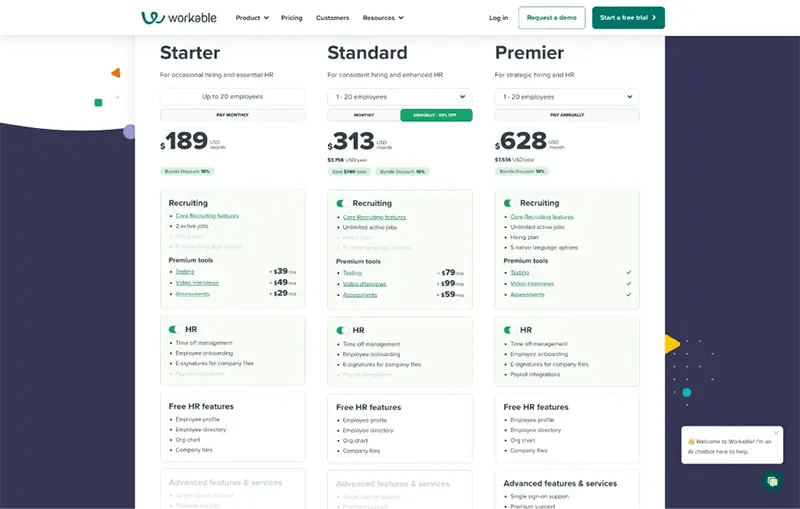Toggle HR in the Premier plan
This screenshot has height=509, width=800.
(510, 330)
